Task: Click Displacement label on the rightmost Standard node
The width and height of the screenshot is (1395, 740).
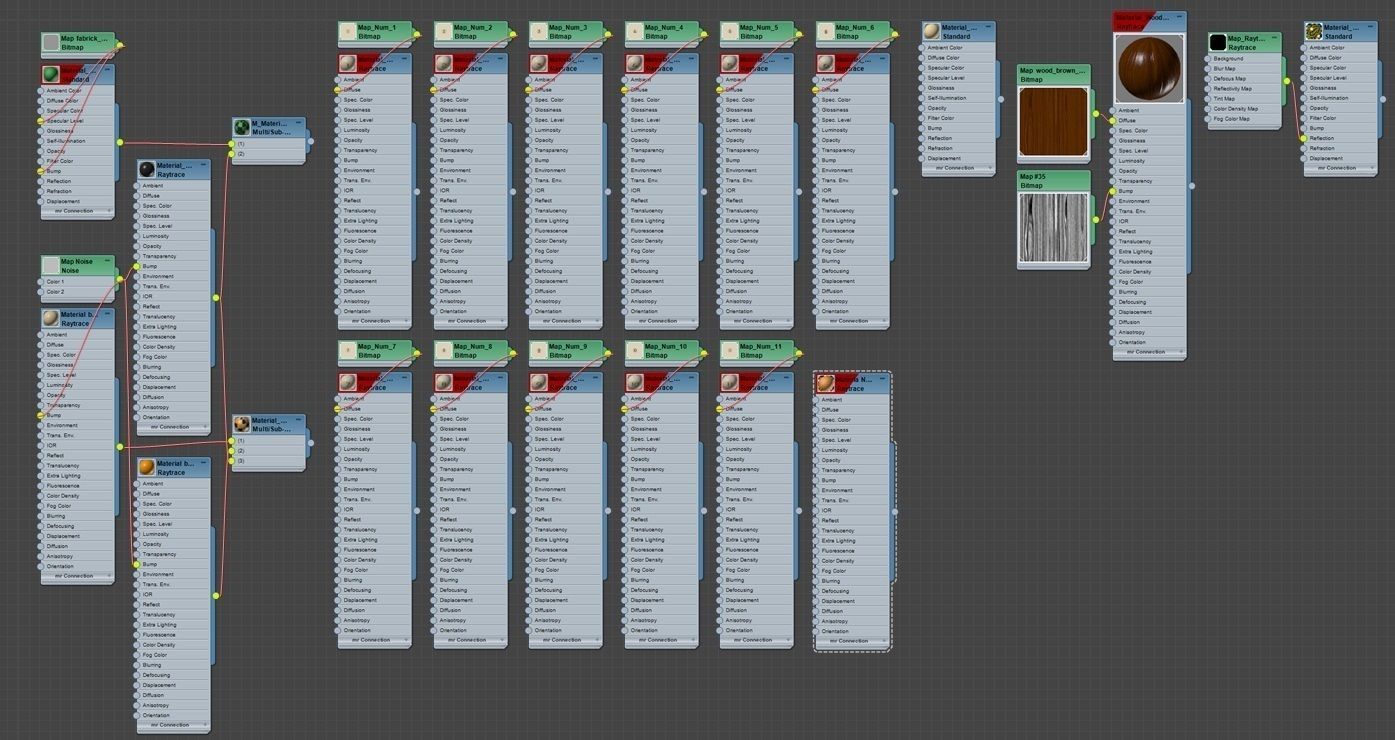Action: (x=1326, y=158)
